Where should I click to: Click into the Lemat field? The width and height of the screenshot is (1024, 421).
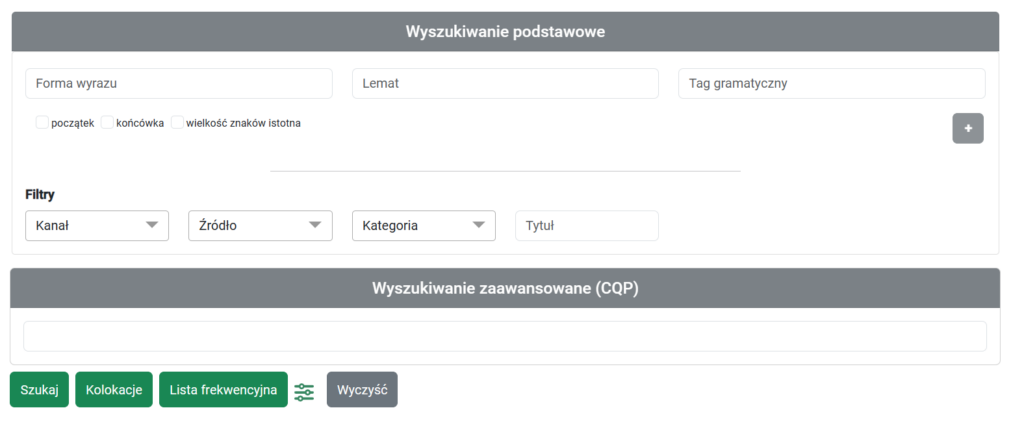[505, 84]
